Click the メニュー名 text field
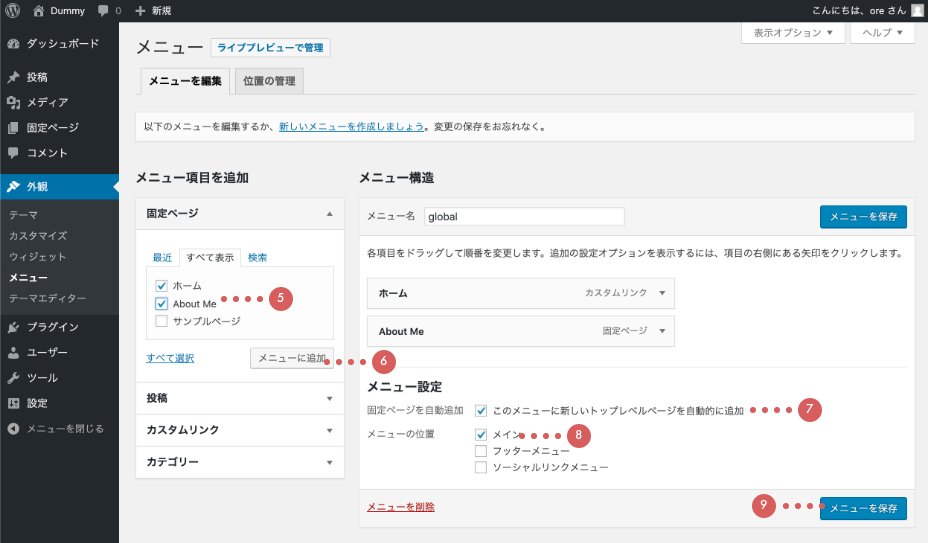 coord(523,216)
